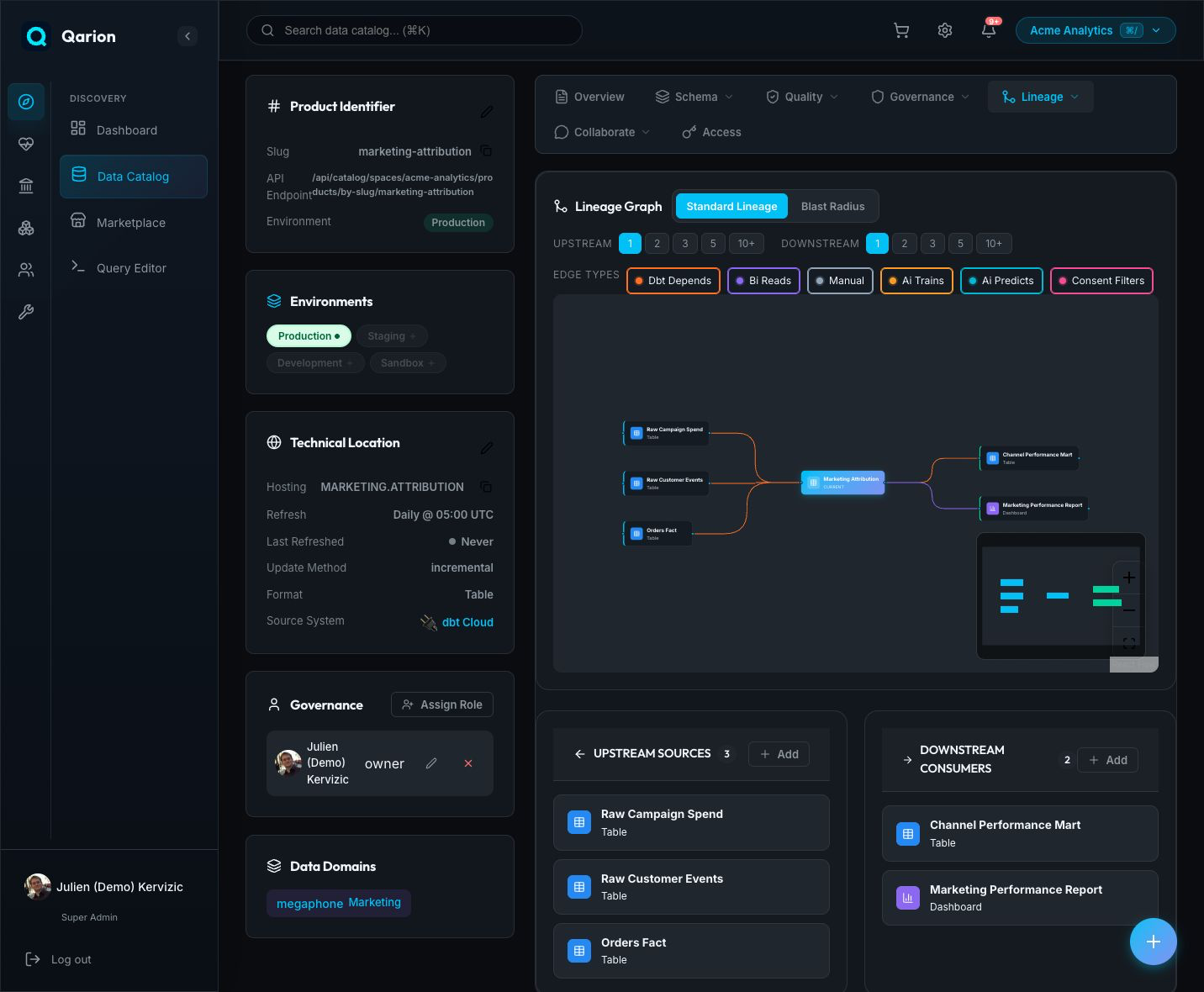
Task: Select the heartbeat health rail icon
Action: click(x=26, y=144)
